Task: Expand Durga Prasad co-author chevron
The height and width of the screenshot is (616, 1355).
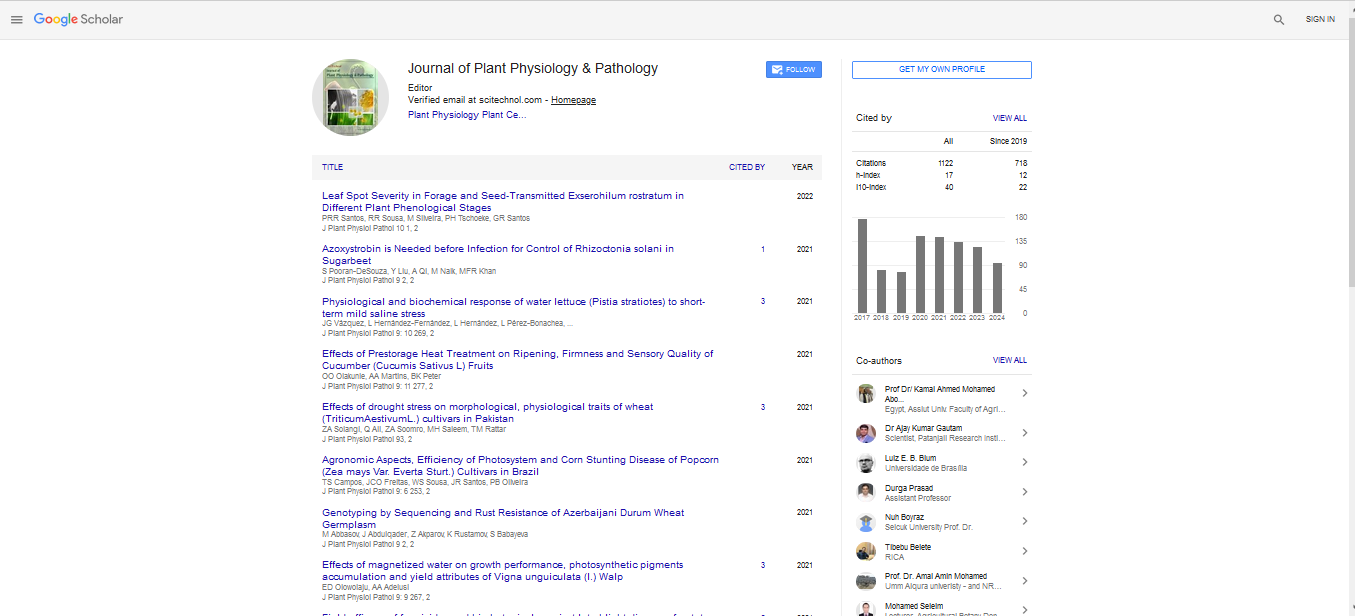Action: point(1024,492)
